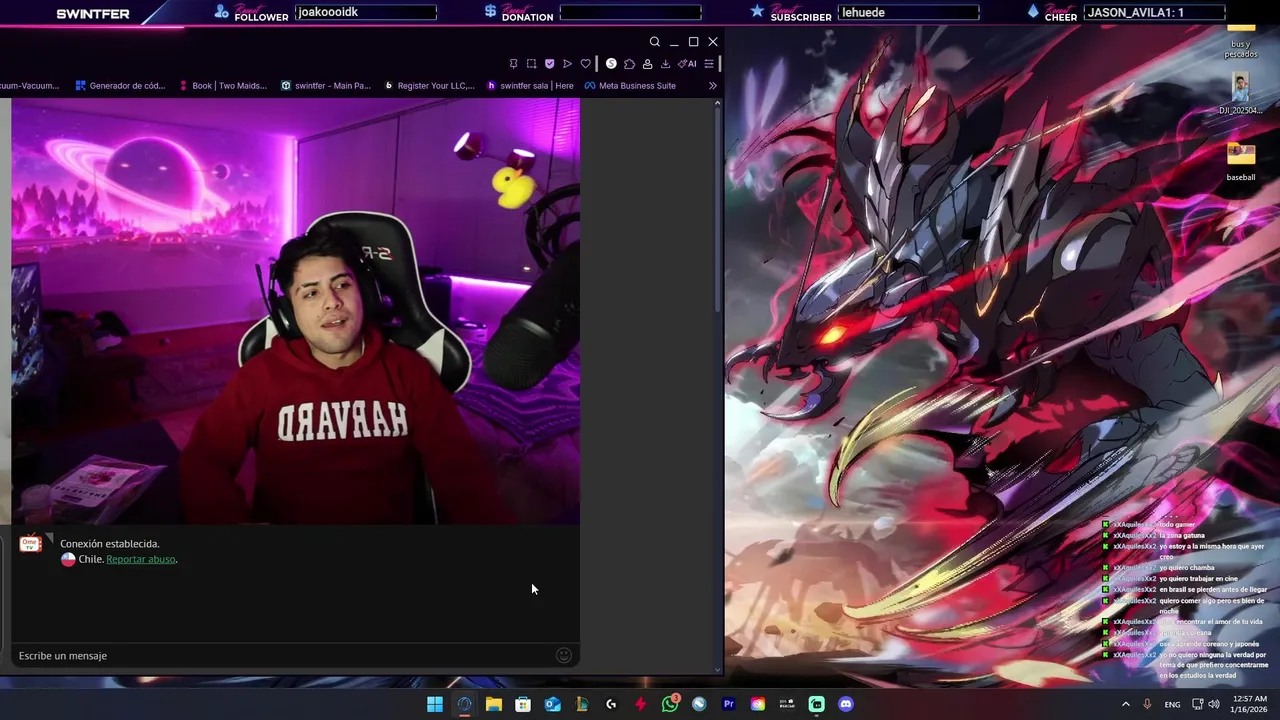Open the easy setup sliders menu
Screen dimensions: 1280x720
[x=709, y=64]
